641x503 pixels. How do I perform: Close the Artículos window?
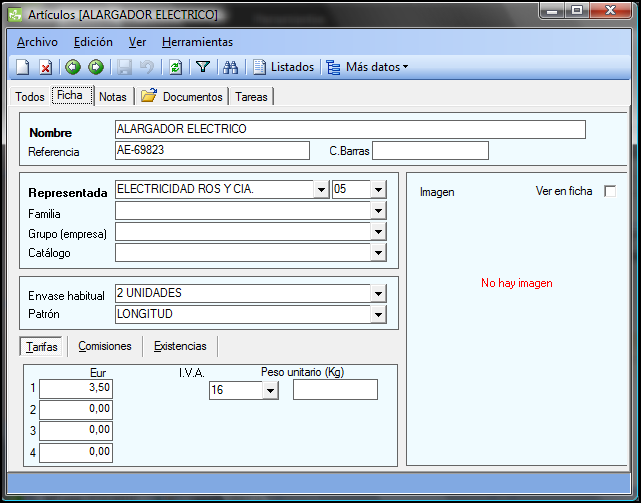pyautogui.click(x=610, y=11)
